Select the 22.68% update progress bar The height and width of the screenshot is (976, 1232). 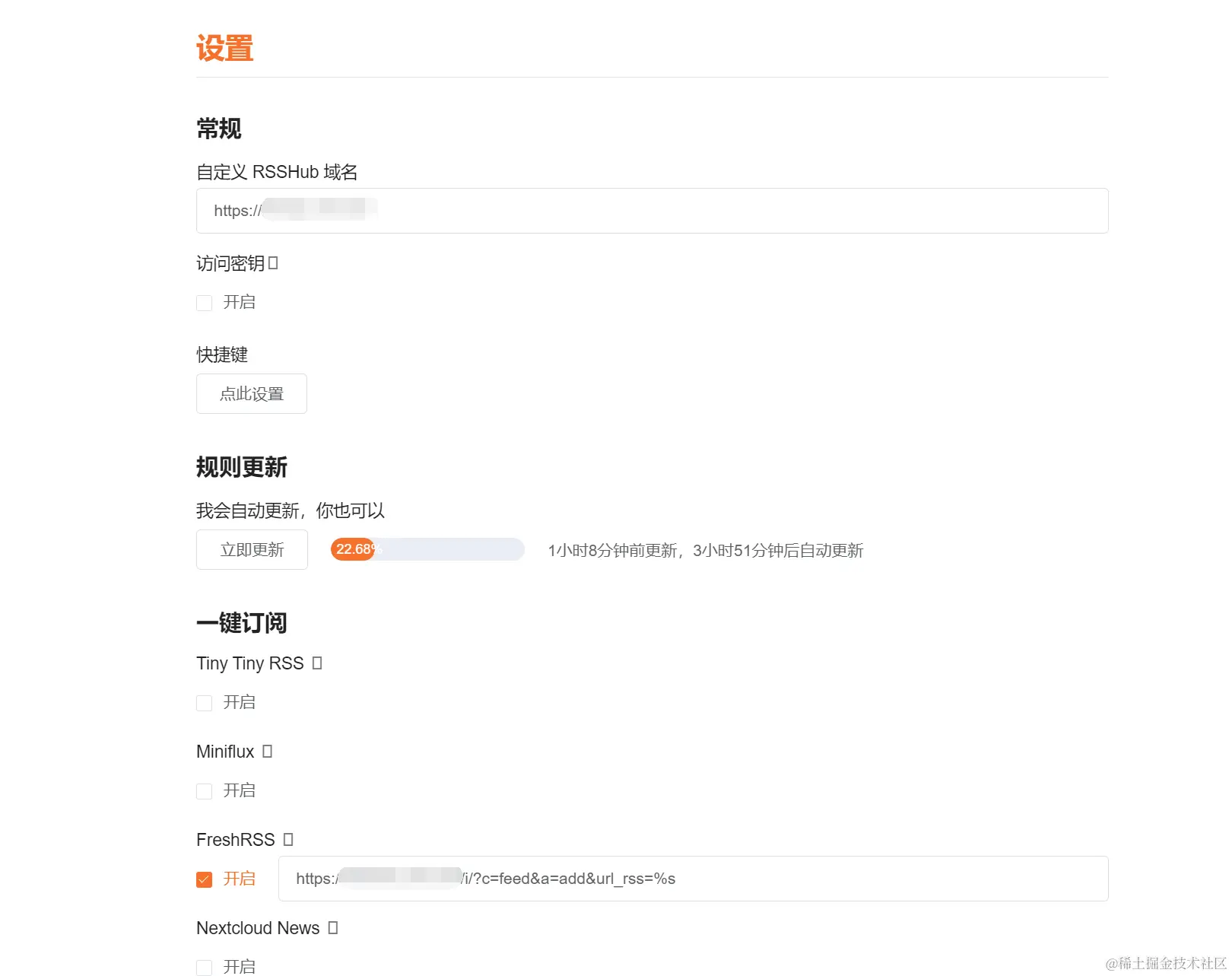(427, 549)
